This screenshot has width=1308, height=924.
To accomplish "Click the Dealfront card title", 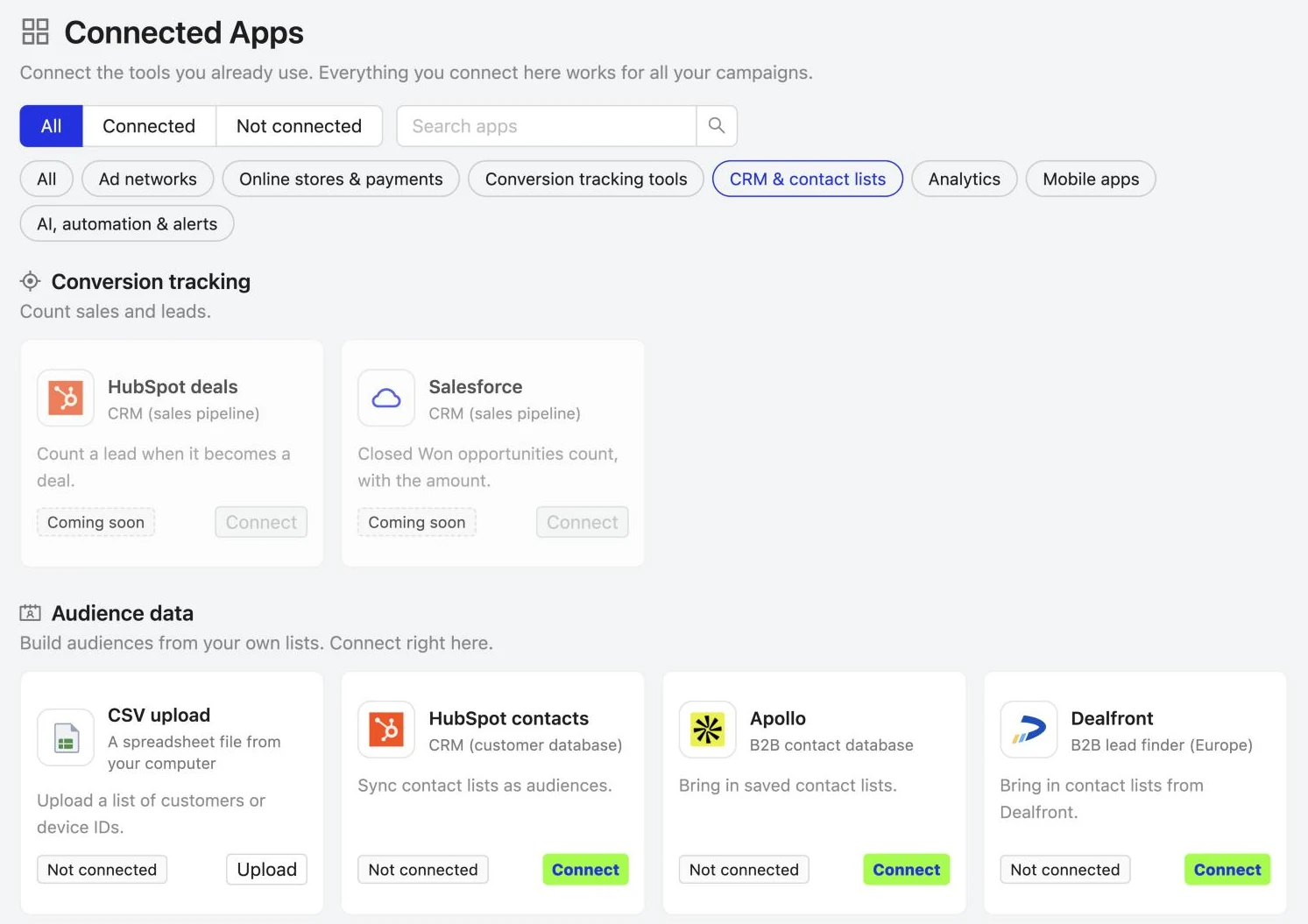I will pyautogui.click(x=1112, y=718).
